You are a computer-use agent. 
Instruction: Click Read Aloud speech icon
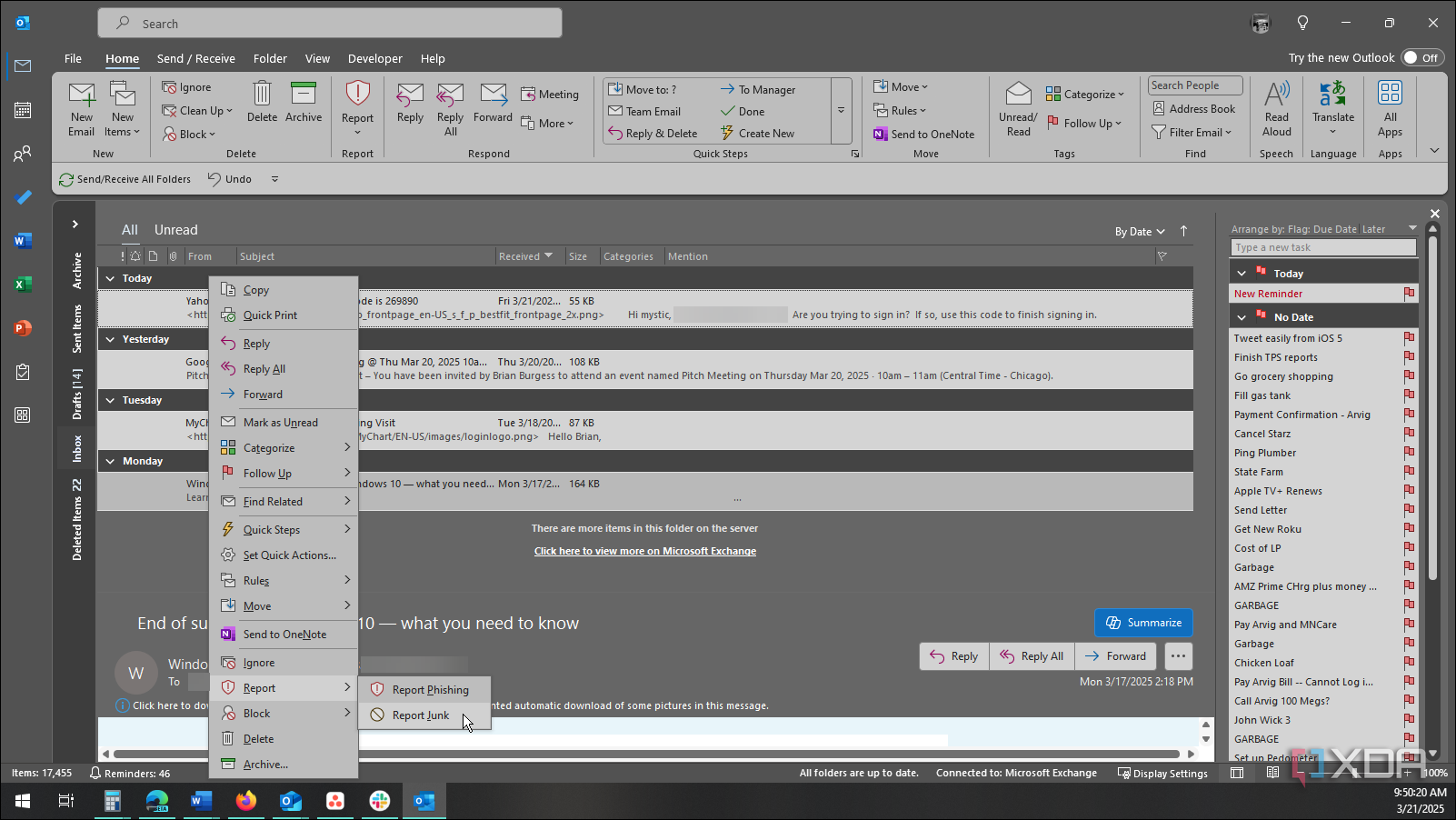click(1277, 109)
